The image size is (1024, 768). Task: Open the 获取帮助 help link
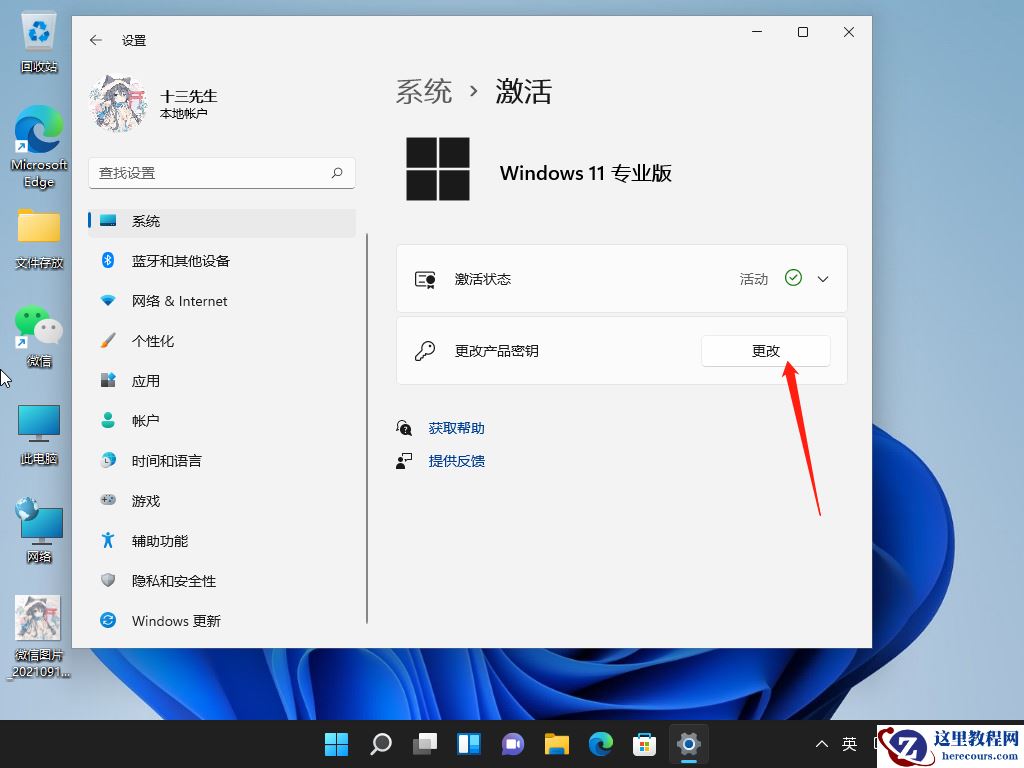tap(456, 427)
